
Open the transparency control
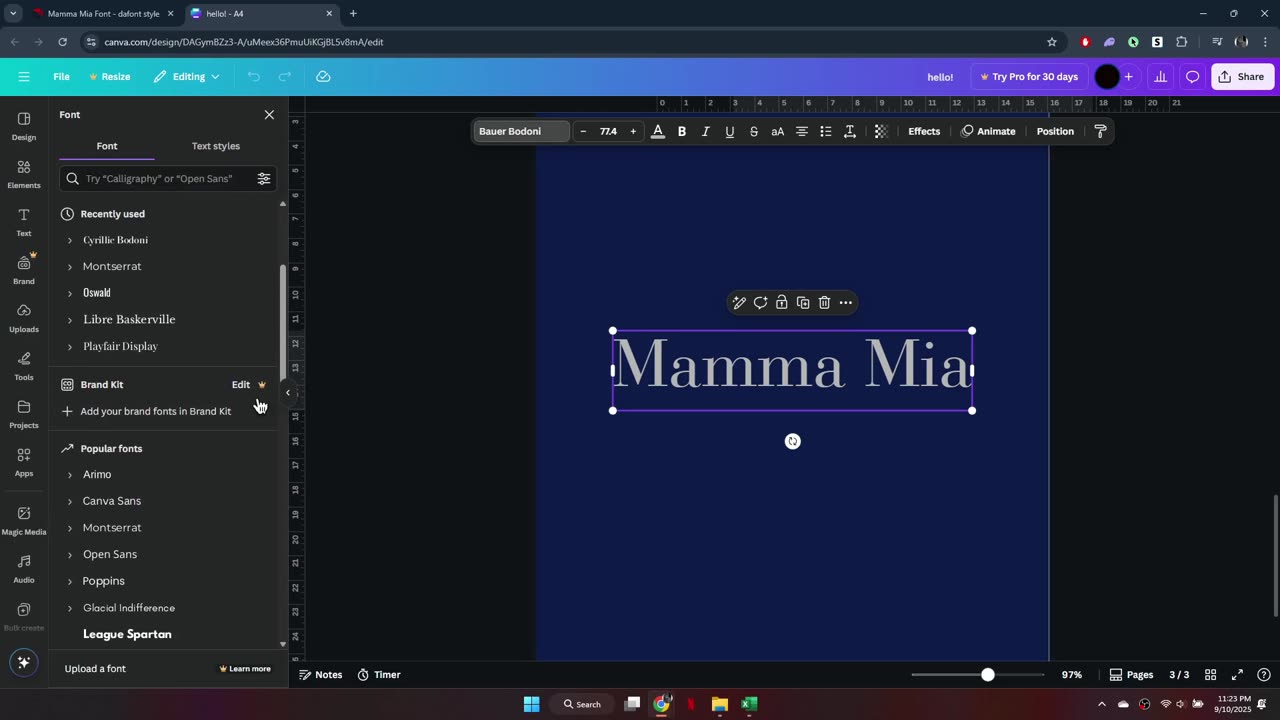[881, 131]
